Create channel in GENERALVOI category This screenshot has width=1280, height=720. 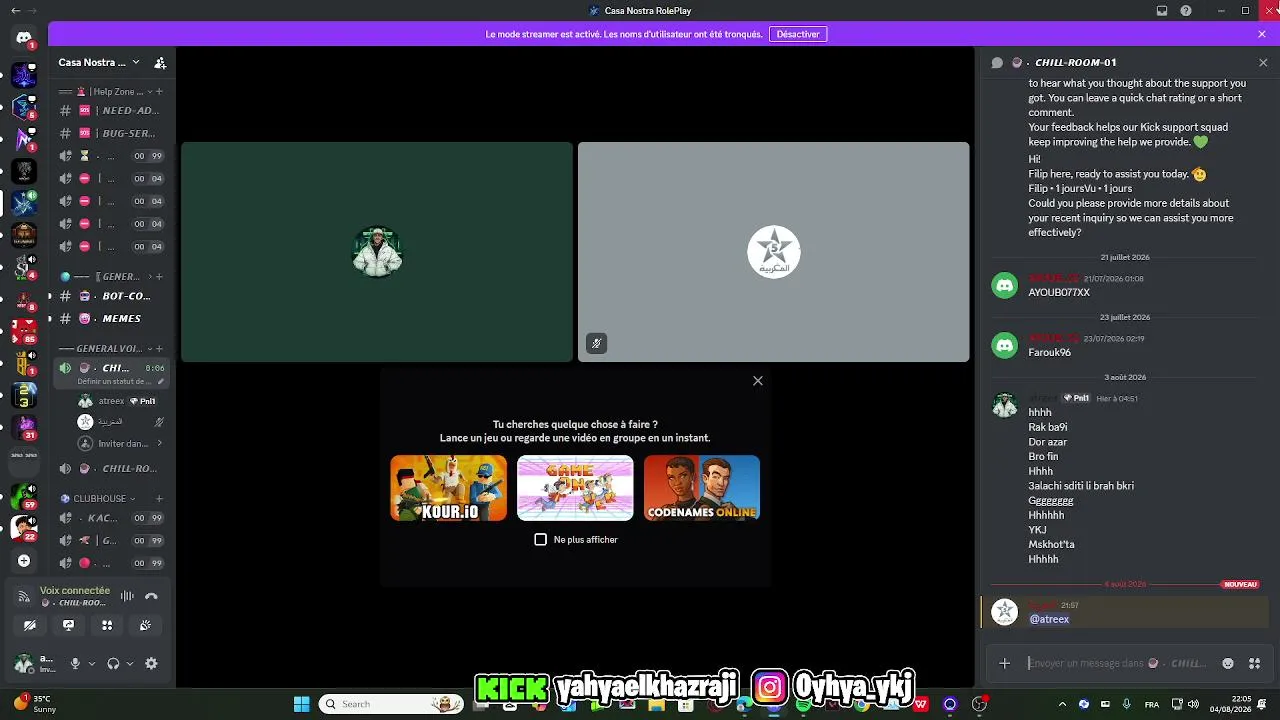coord(159,349)
